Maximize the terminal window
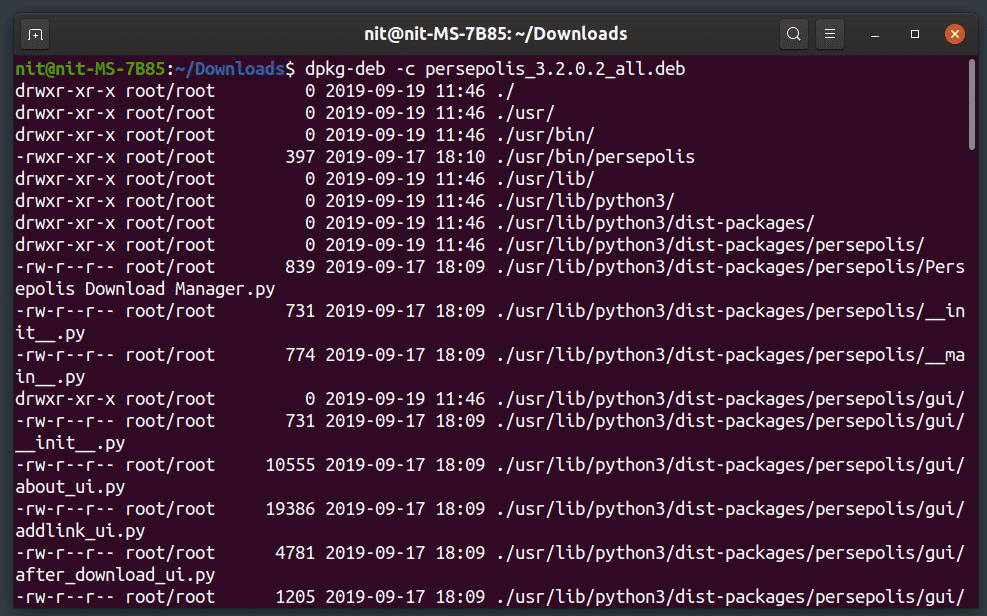Viewport: 987px width, 616px height. [x=915, y=34]
